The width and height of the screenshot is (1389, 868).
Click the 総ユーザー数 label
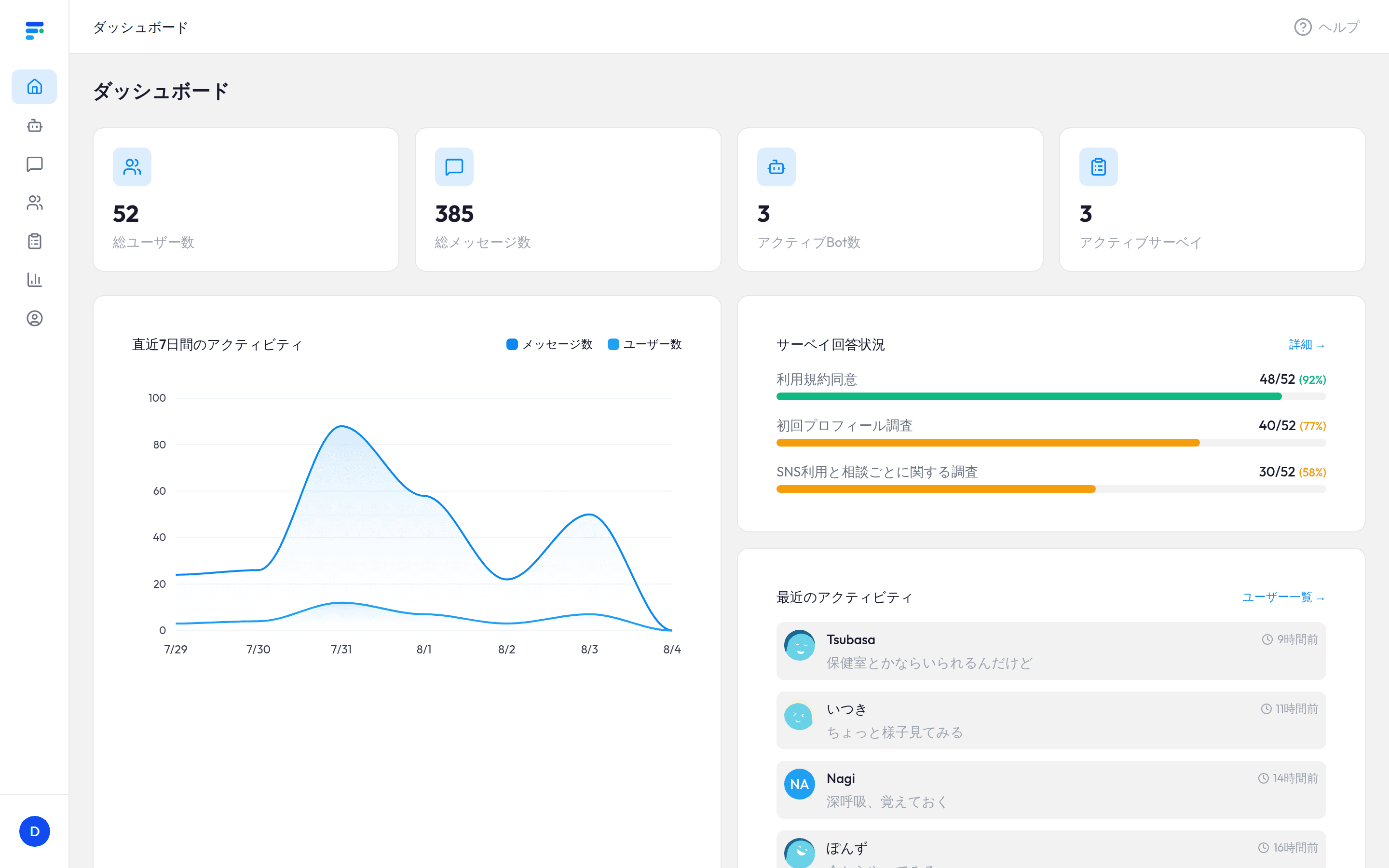(x=153, y=242)
